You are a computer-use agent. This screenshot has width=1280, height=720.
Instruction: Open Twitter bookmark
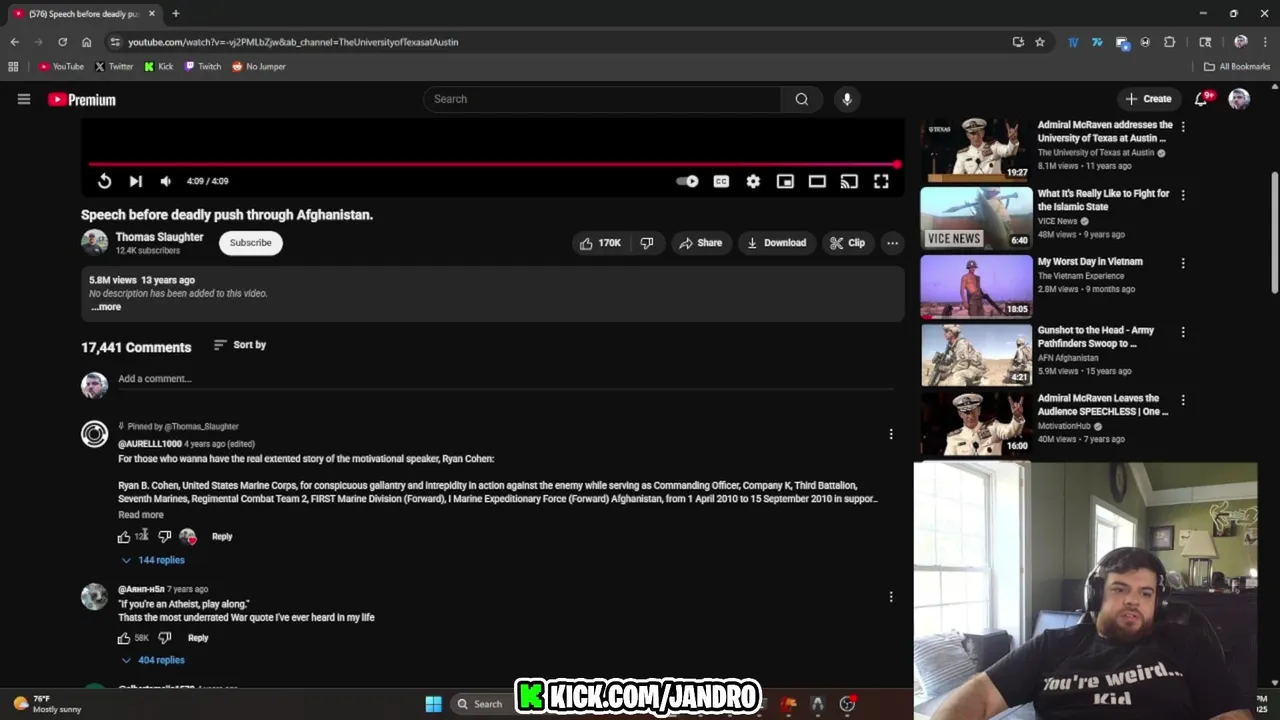click(114, 67)
